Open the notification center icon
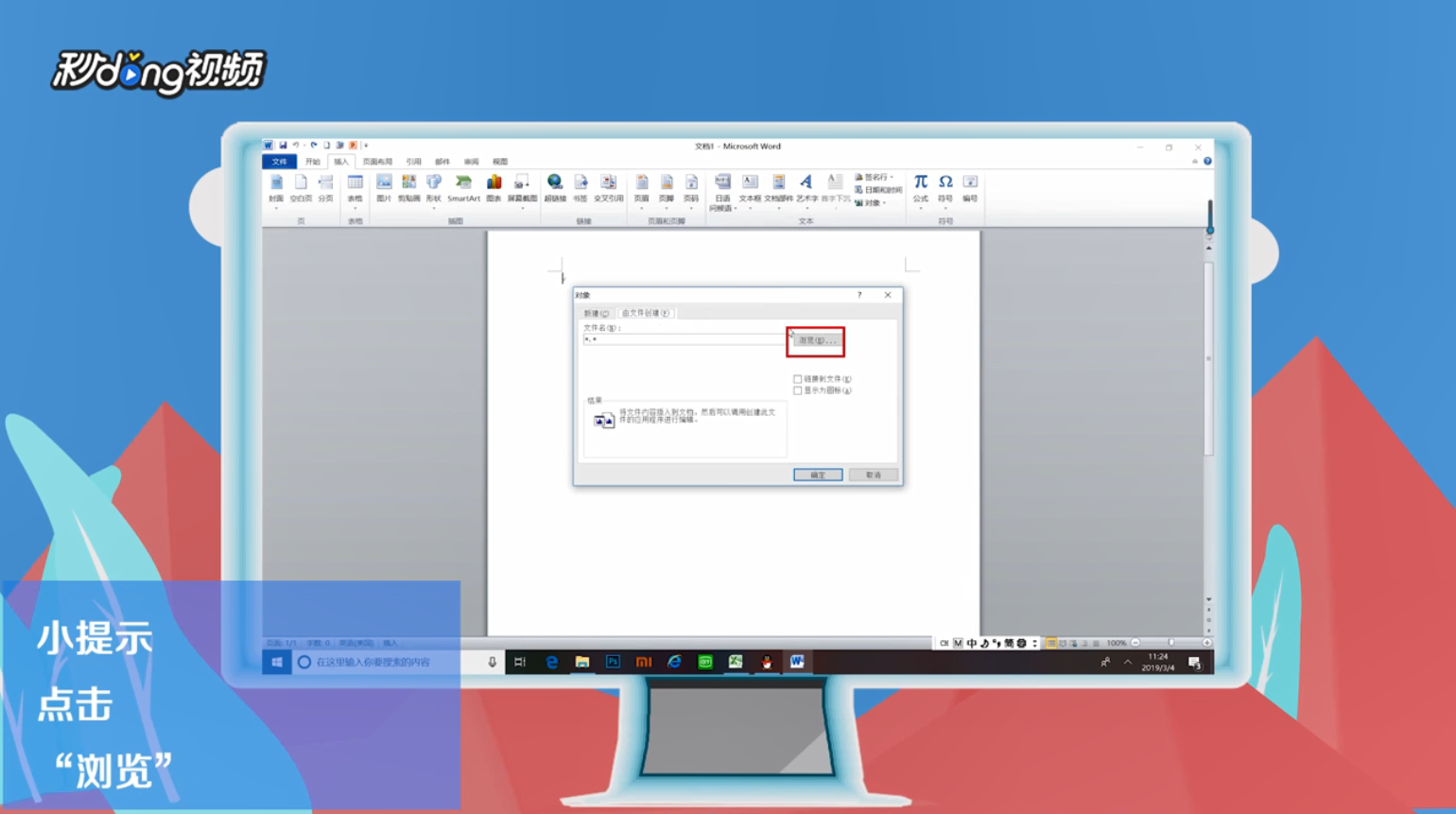 click(1194, 663)
